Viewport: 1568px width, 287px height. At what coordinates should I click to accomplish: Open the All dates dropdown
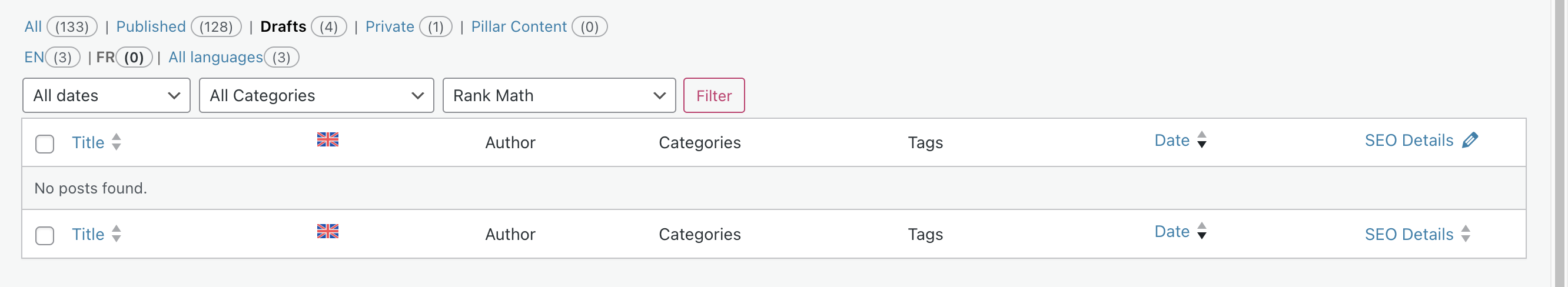click(107, 95)
